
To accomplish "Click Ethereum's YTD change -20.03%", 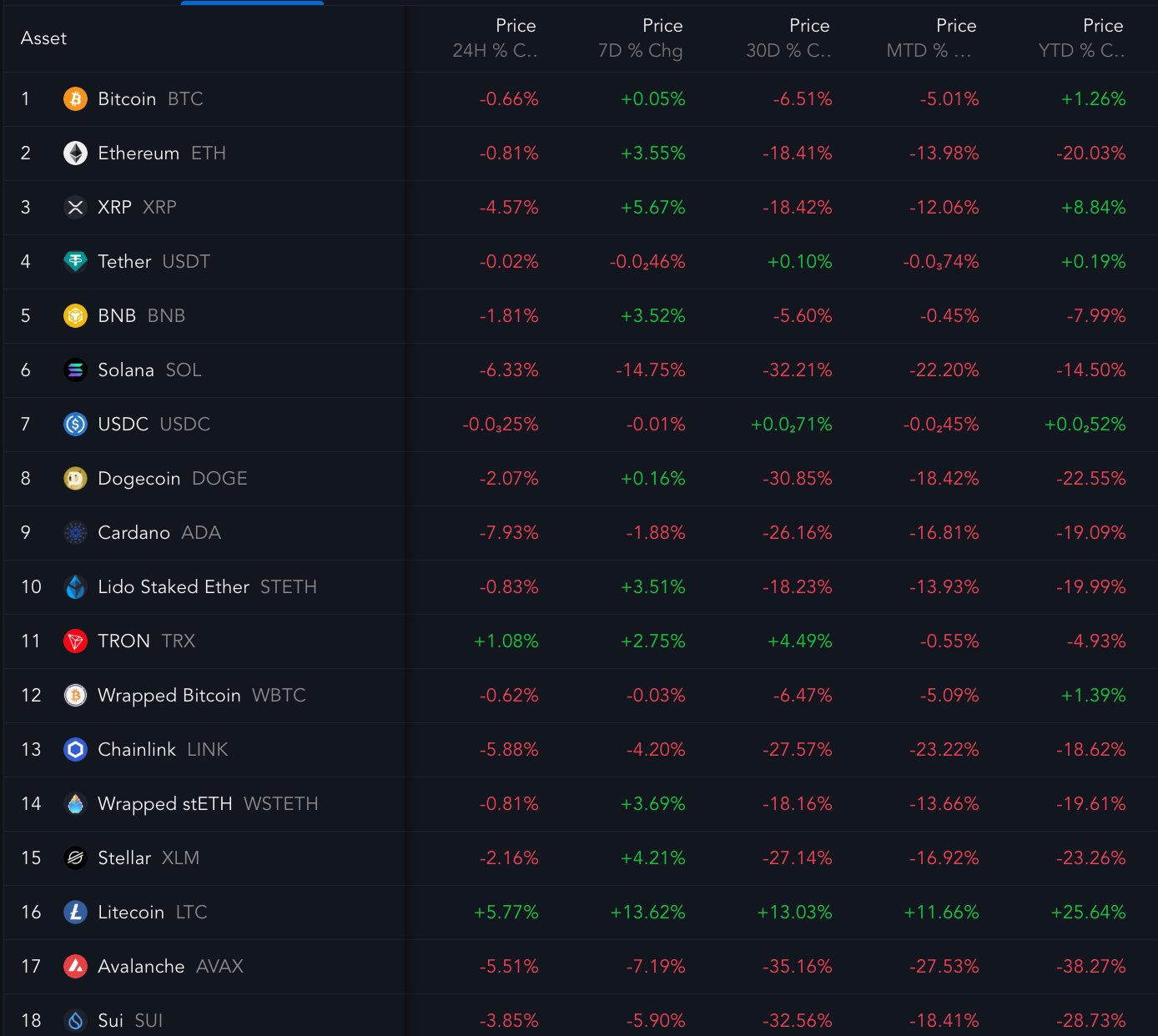I will point(1091,153).
